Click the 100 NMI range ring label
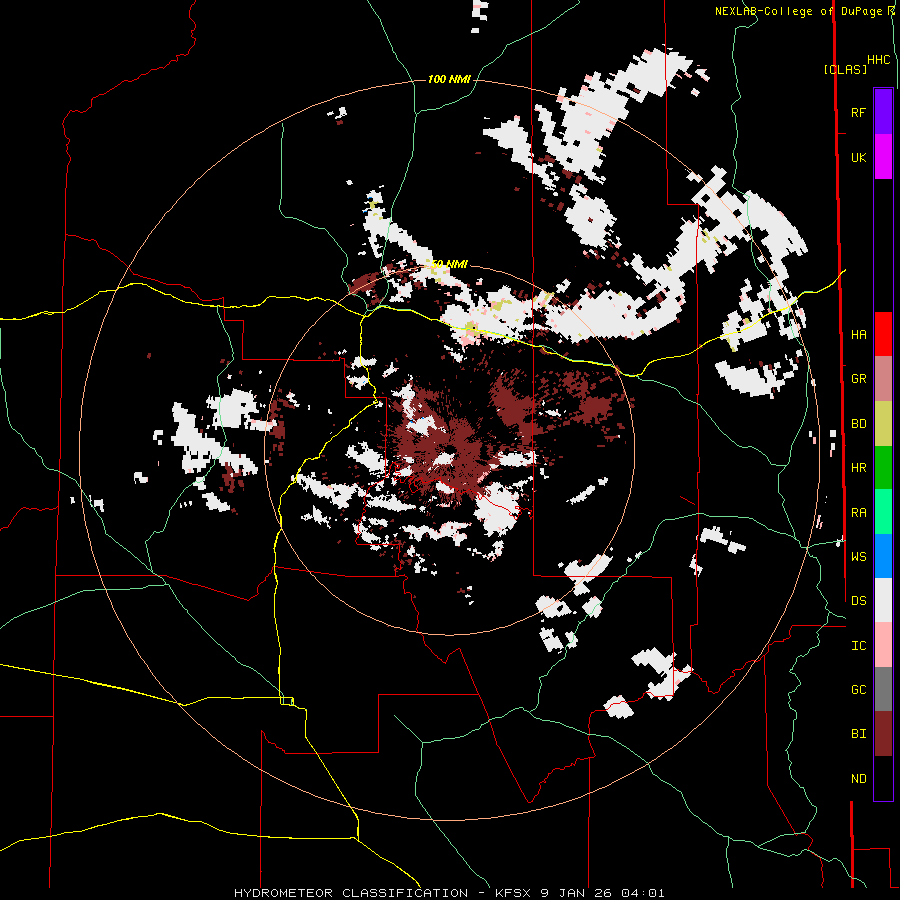 click(449, 79)
